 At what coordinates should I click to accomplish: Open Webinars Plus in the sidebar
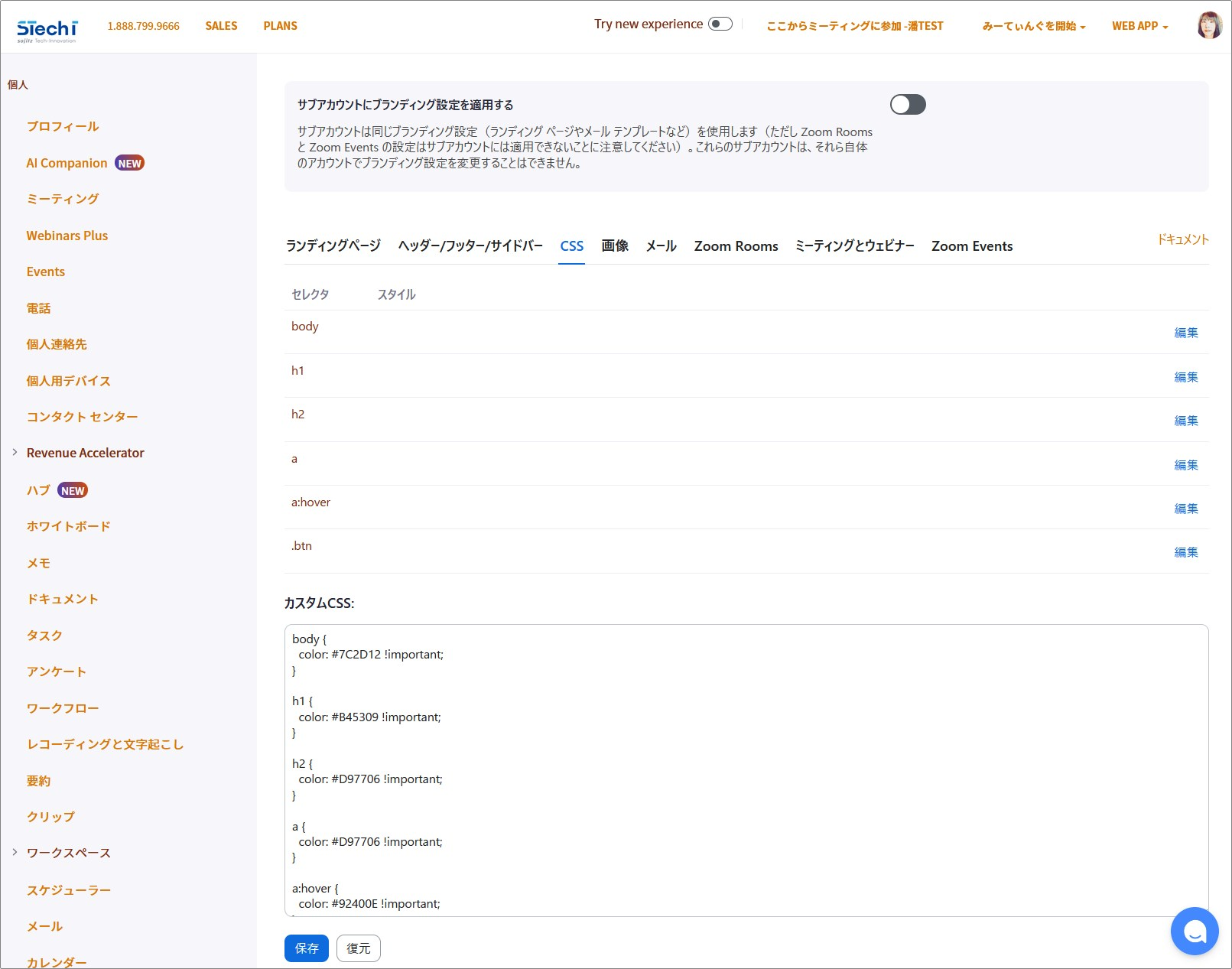point(67,236)
